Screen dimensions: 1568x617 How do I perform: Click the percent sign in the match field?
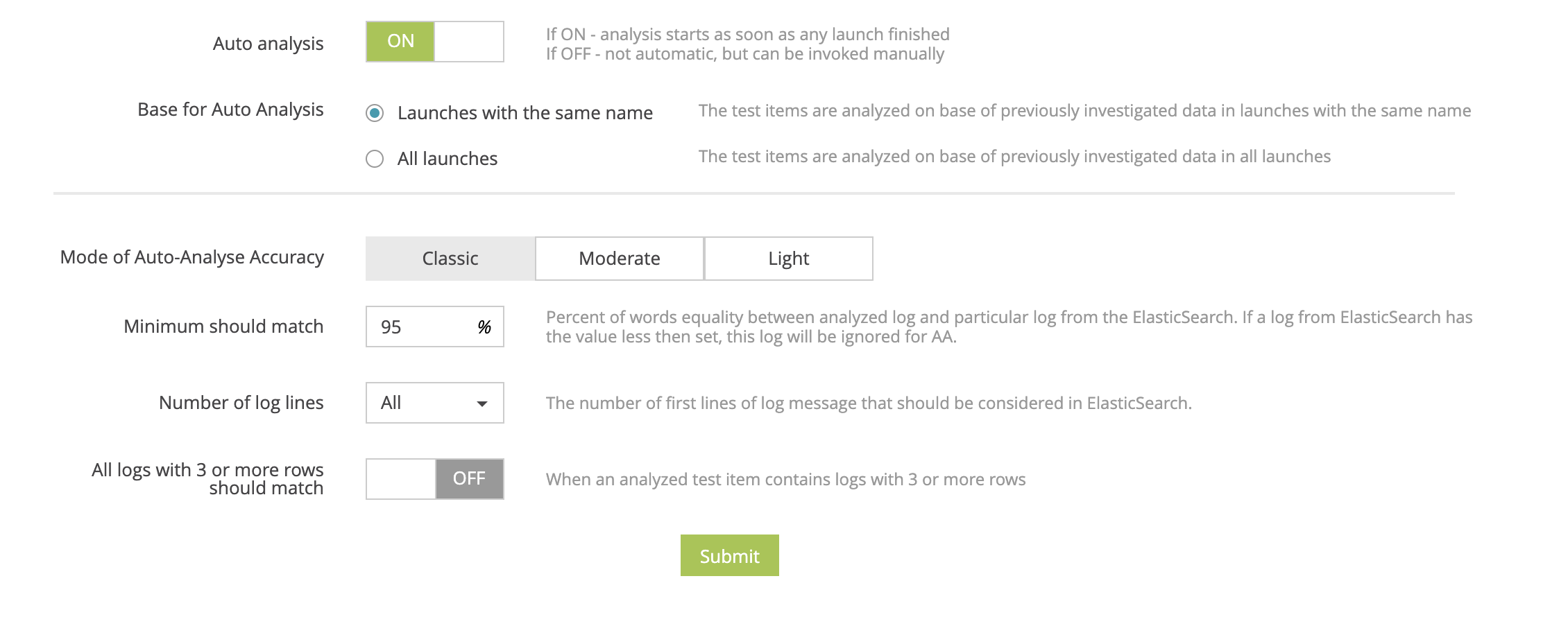pyautogui.click(x=486, y=327)
